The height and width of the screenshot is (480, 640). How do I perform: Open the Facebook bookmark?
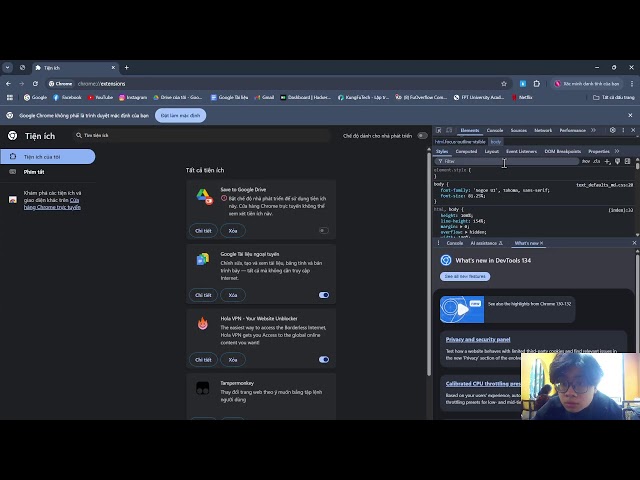67,98
